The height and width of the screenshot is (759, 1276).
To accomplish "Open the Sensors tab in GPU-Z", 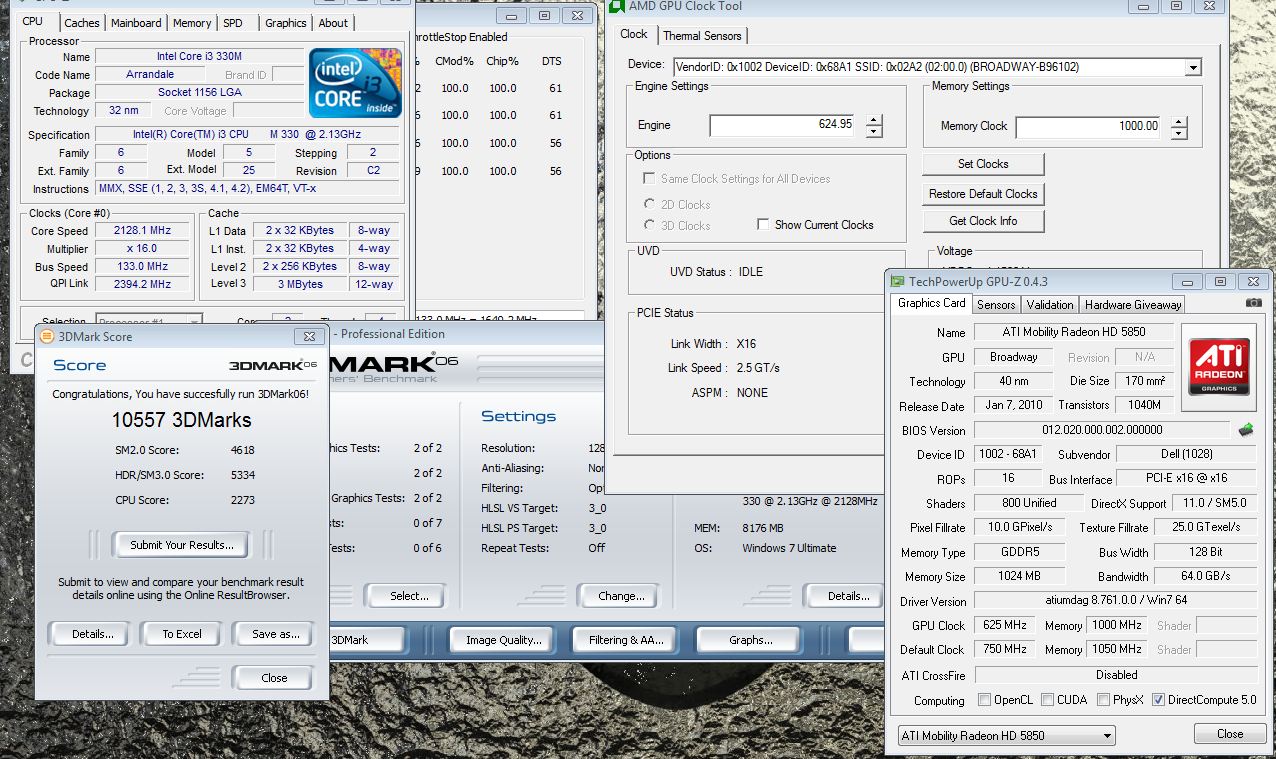I will pos(996,305).
